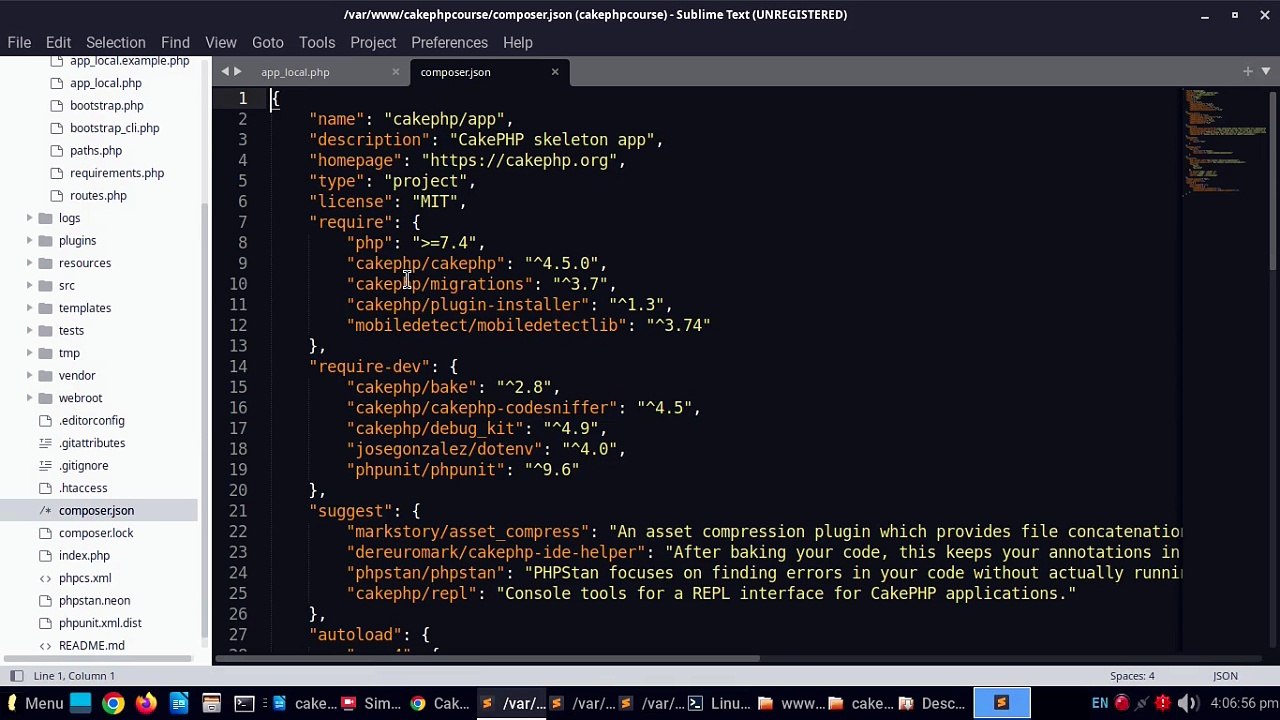
Task: Expand the resources folder
Action: (x=29, y=263)
